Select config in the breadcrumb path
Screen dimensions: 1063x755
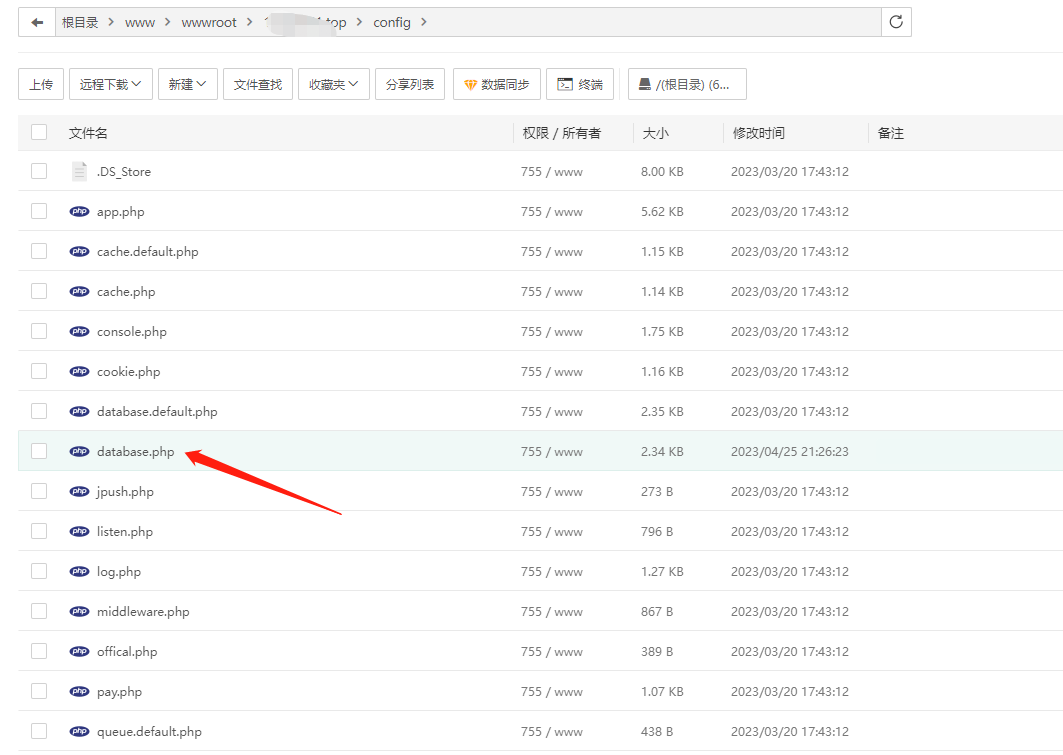click(x=392, y=22)
